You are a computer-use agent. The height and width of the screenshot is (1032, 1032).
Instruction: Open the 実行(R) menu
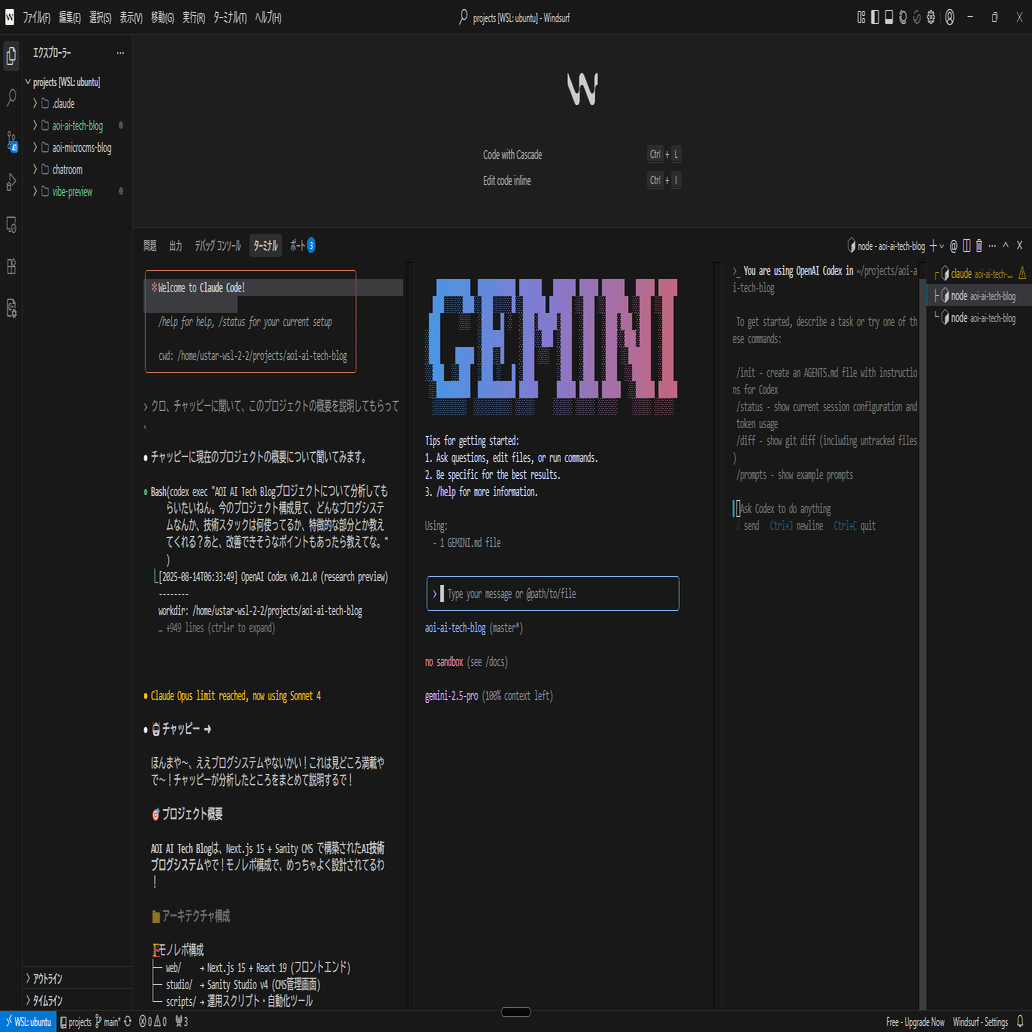(x=194, y=18)
